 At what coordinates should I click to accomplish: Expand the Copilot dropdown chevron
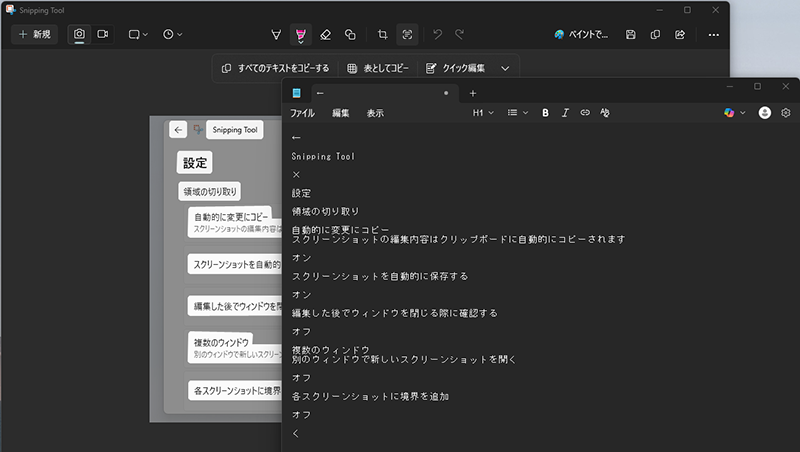pos(743,113)
